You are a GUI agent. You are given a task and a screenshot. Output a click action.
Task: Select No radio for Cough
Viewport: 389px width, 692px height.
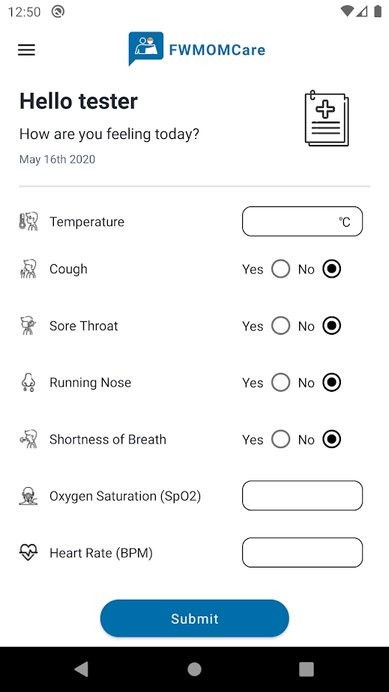tap(332, 269)
